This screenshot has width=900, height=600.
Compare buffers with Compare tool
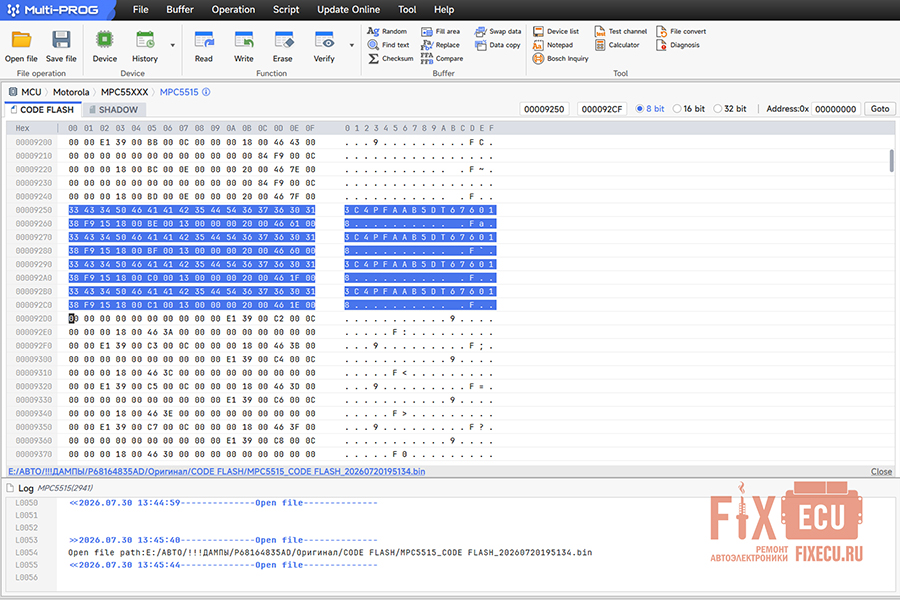click(442, 59)
